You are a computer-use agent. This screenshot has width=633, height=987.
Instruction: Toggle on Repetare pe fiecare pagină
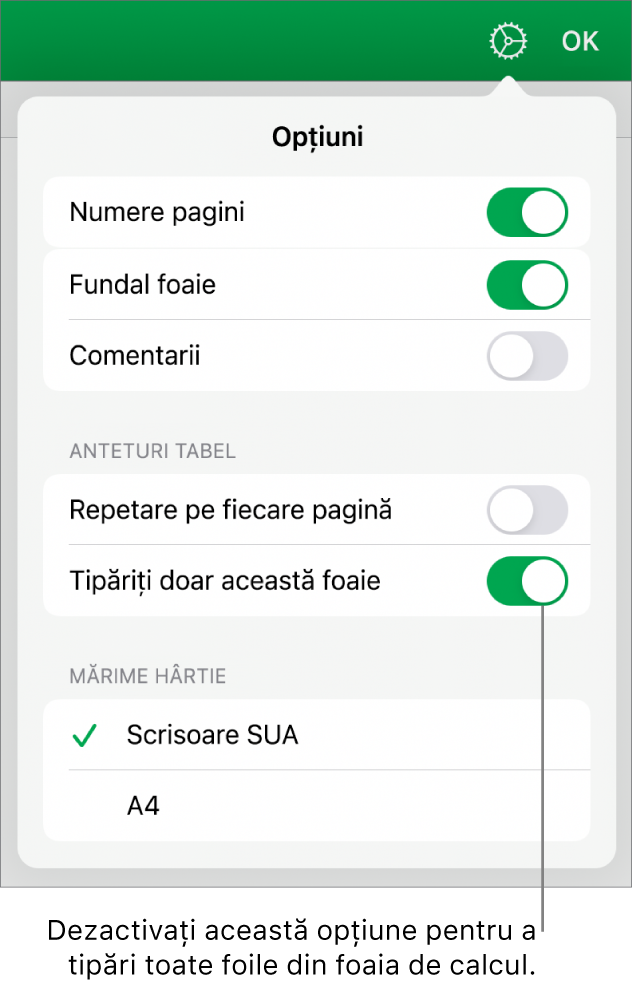click(527, 510)
